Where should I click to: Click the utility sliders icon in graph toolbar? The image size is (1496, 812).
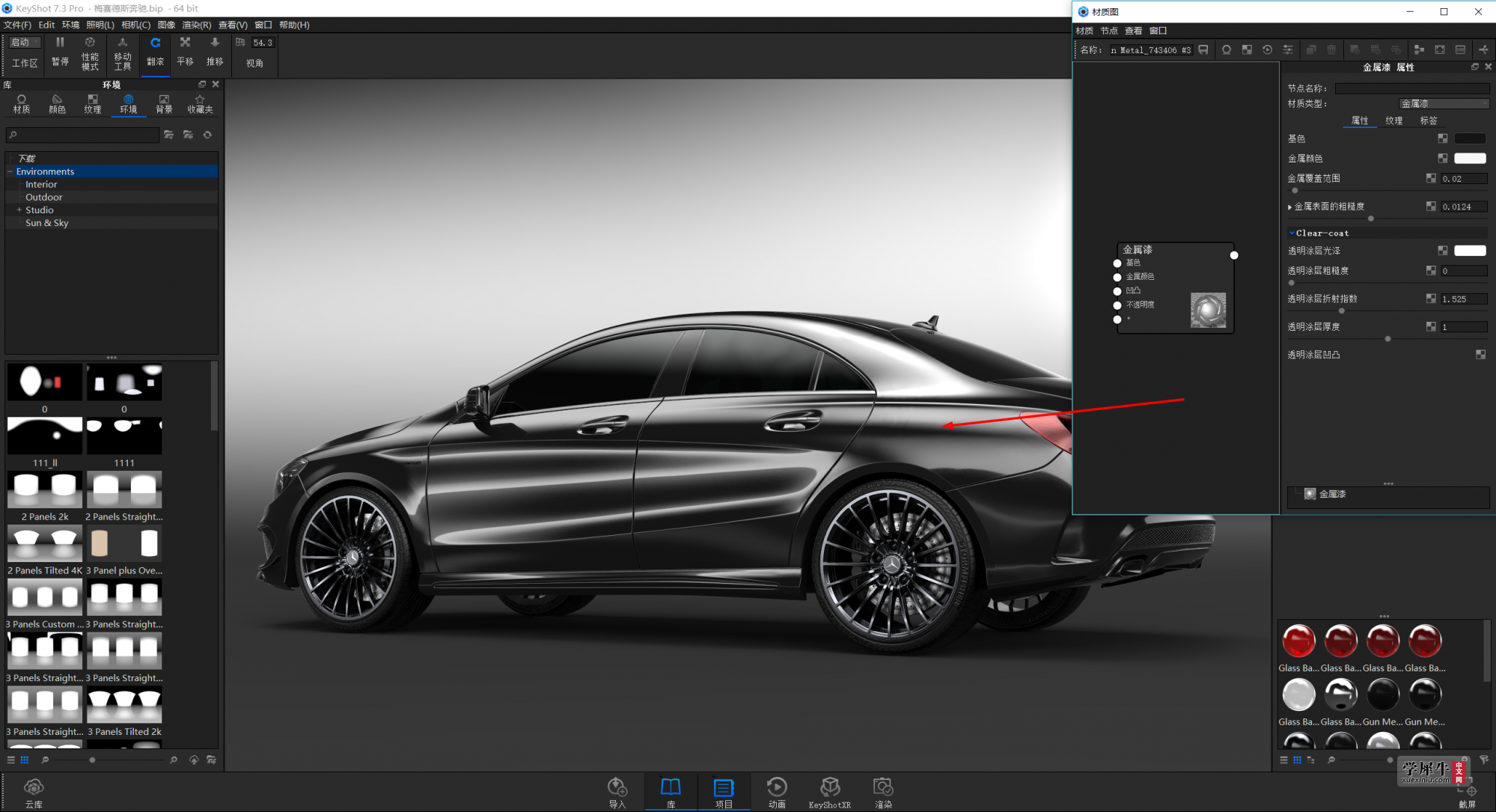(1288, 49)
